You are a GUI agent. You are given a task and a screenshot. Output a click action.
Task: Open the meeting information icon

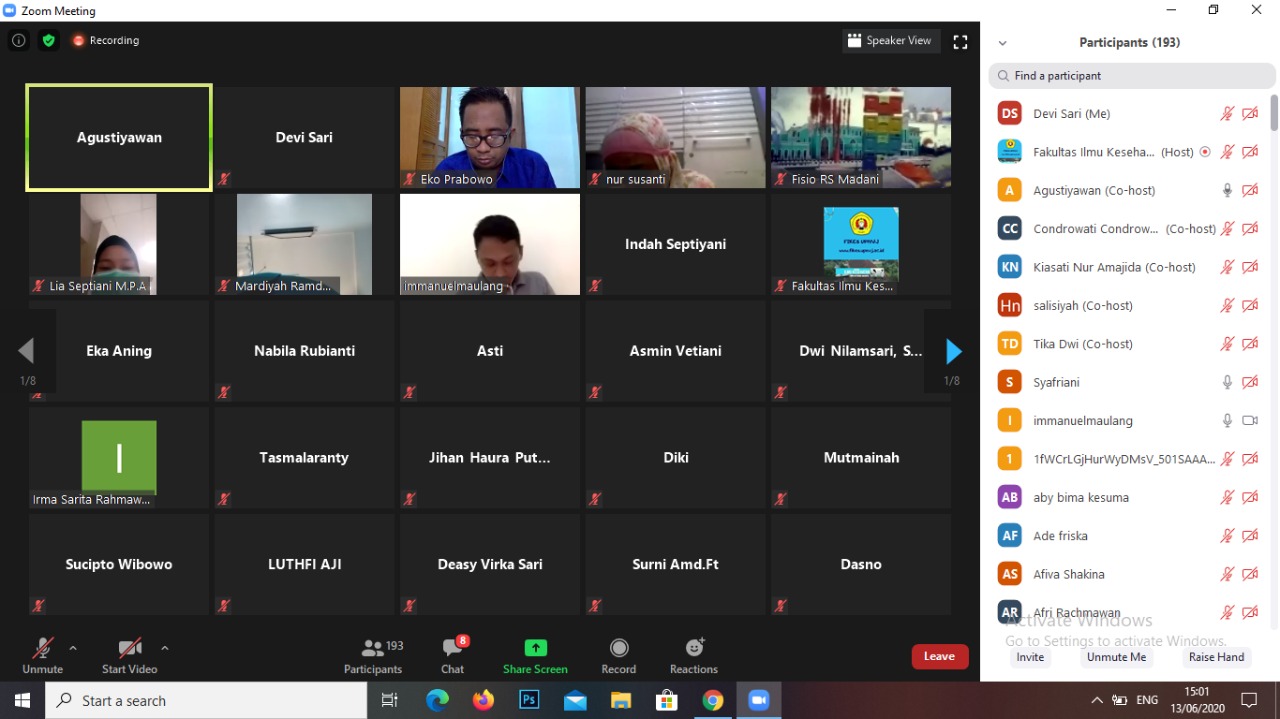pos(18,41)
